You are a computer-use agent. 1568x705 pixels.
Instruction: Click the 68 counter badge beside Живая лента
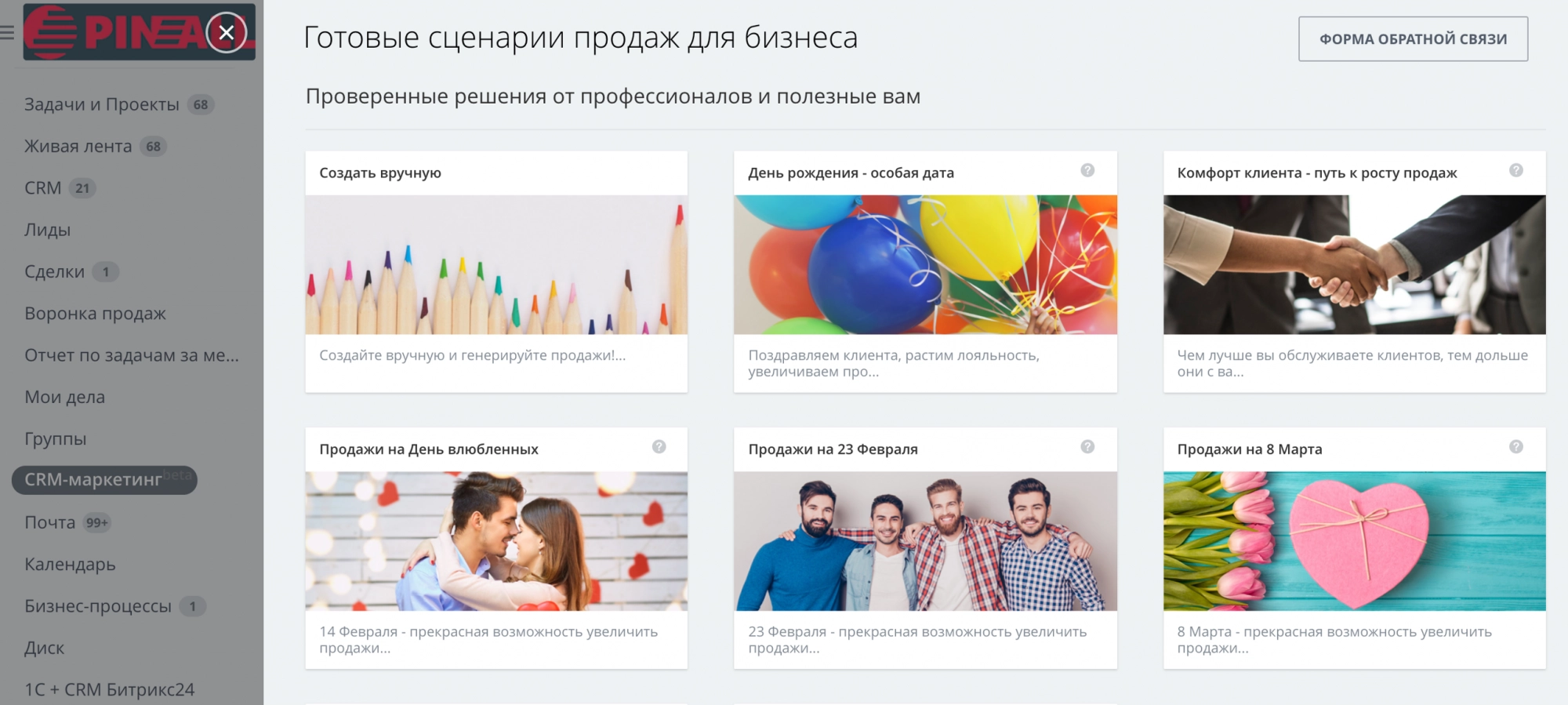coord(153,147)
